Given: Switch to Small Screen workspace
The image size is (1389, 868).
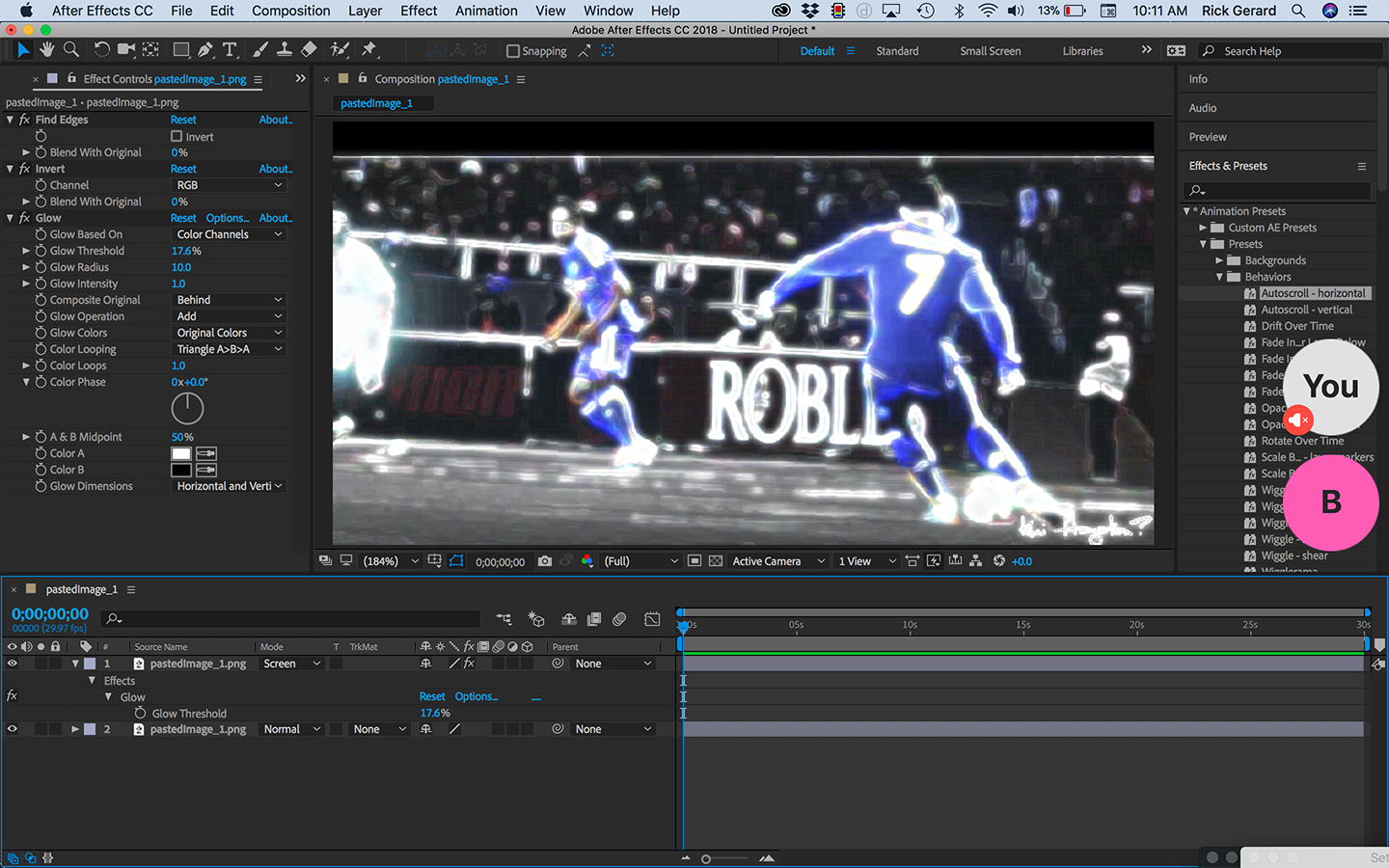Looking at the screenshot, I should pos(991,51).
